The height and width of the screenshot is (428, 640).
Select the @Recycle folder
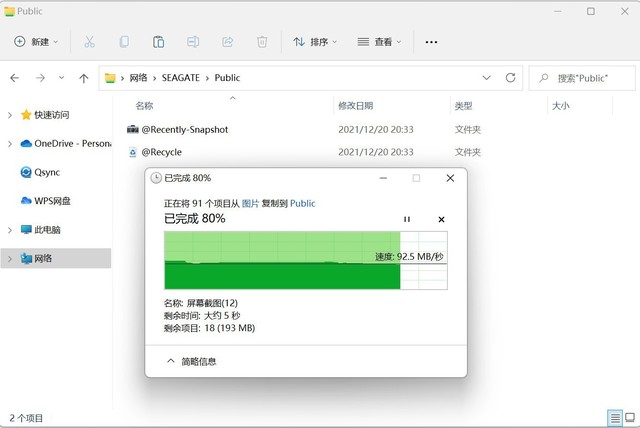[162, 152]
